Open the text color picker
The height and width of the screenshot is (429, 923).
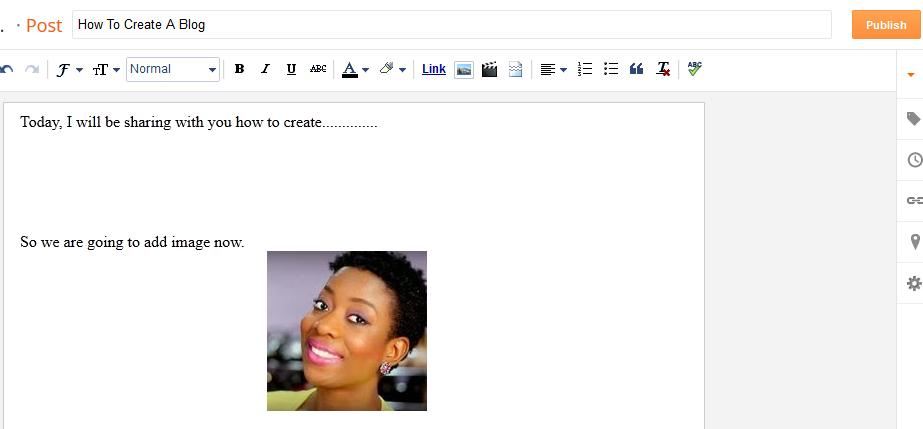tap(355, 69)
